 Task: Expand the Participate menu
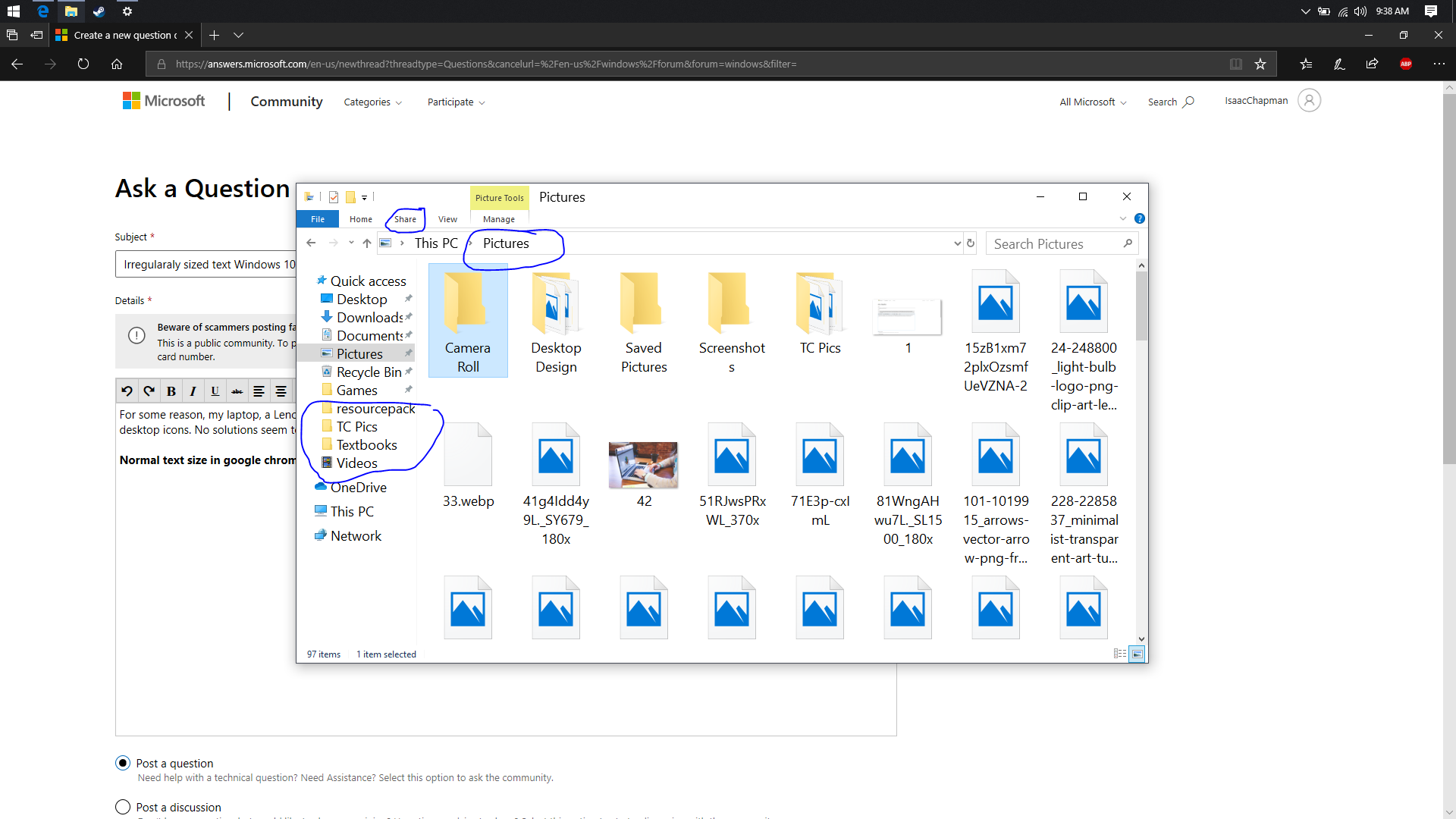click(456, 102)
